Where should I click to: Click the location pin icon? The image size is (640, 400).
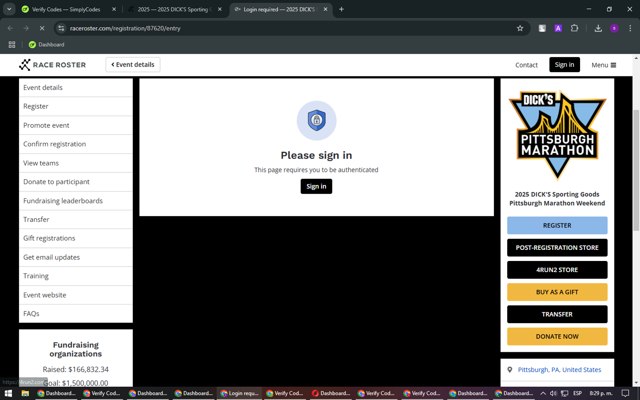tap(509, 370)
